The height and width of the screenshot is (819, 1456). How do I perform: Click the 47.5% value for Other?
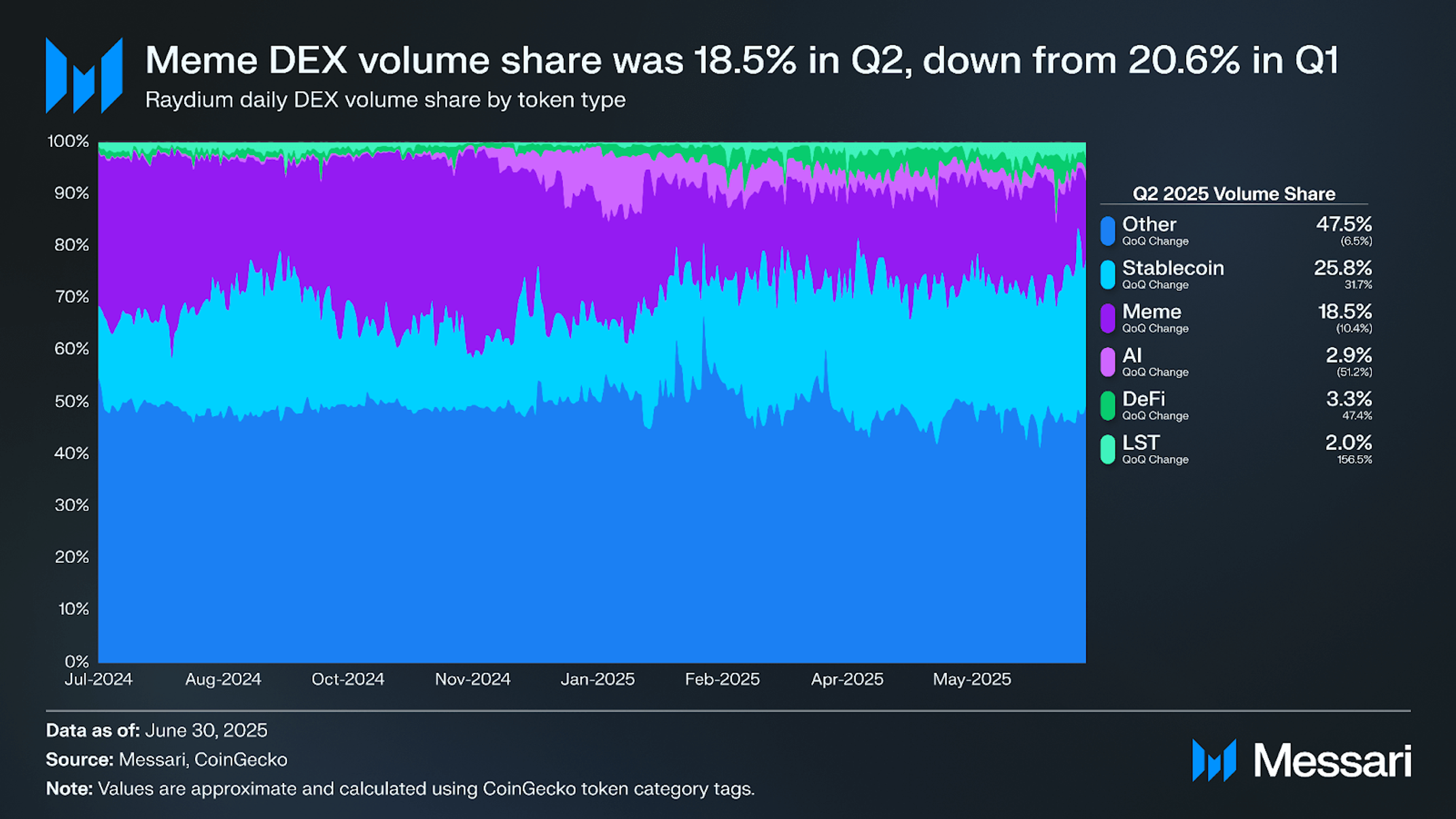(x=1344, y=224)
